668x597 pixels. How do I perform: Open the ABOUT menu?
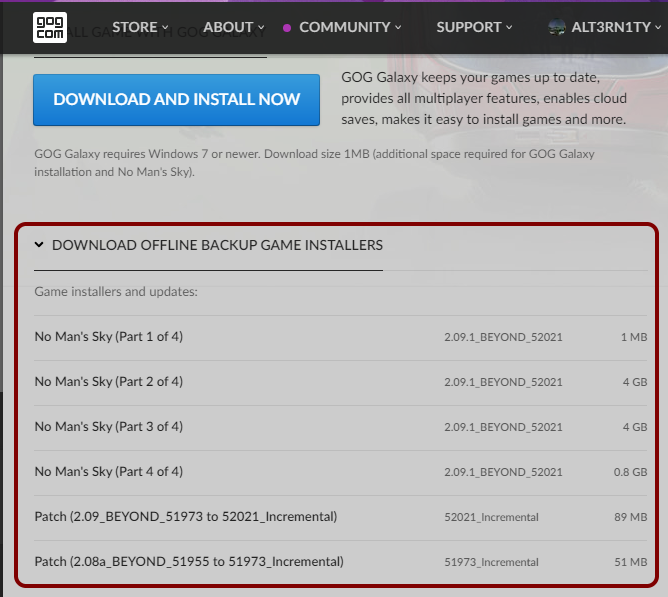click(x=233, y=27)
